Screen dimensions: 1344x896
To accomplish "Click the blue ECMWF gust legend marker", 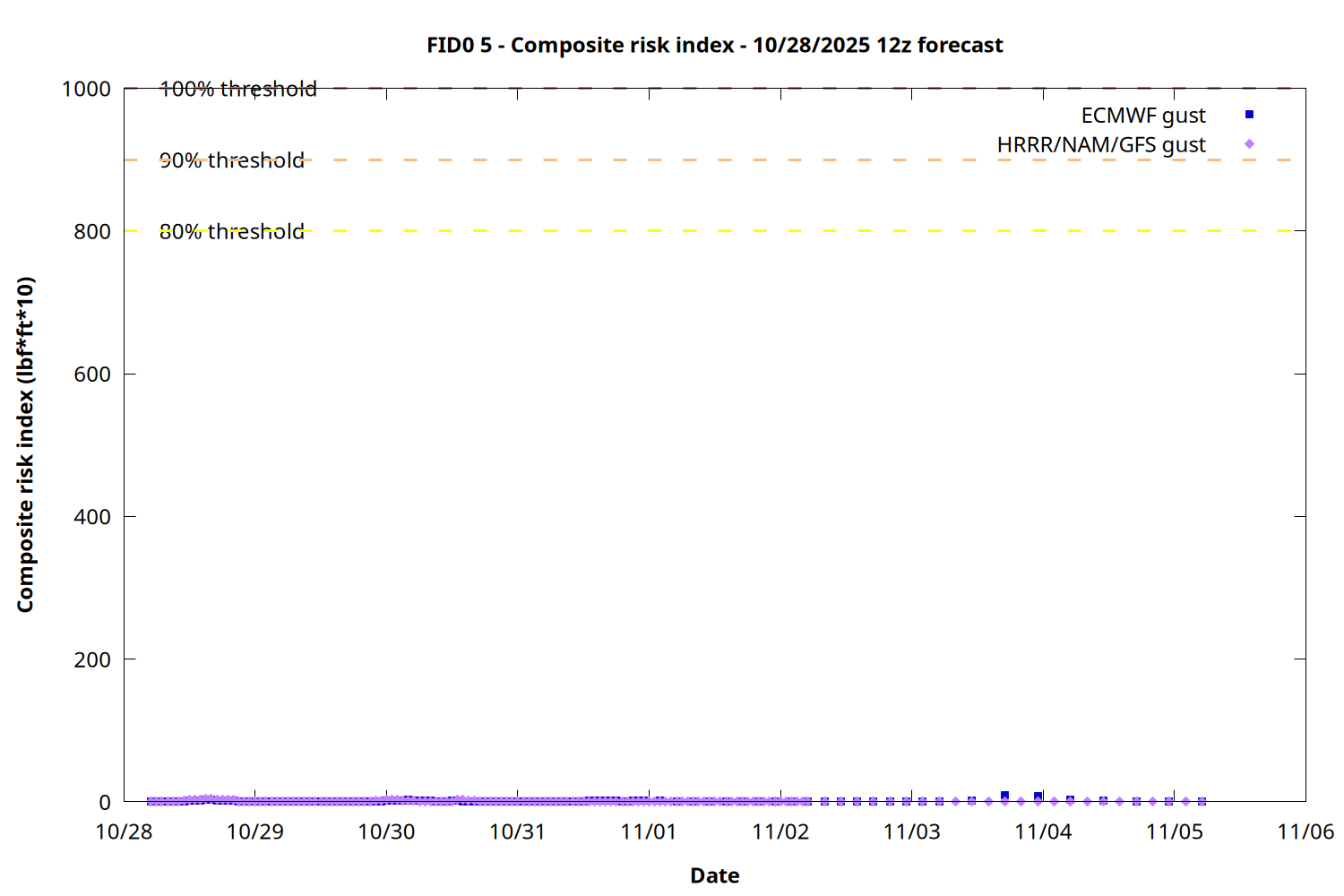I will (x=1249, y=115).
